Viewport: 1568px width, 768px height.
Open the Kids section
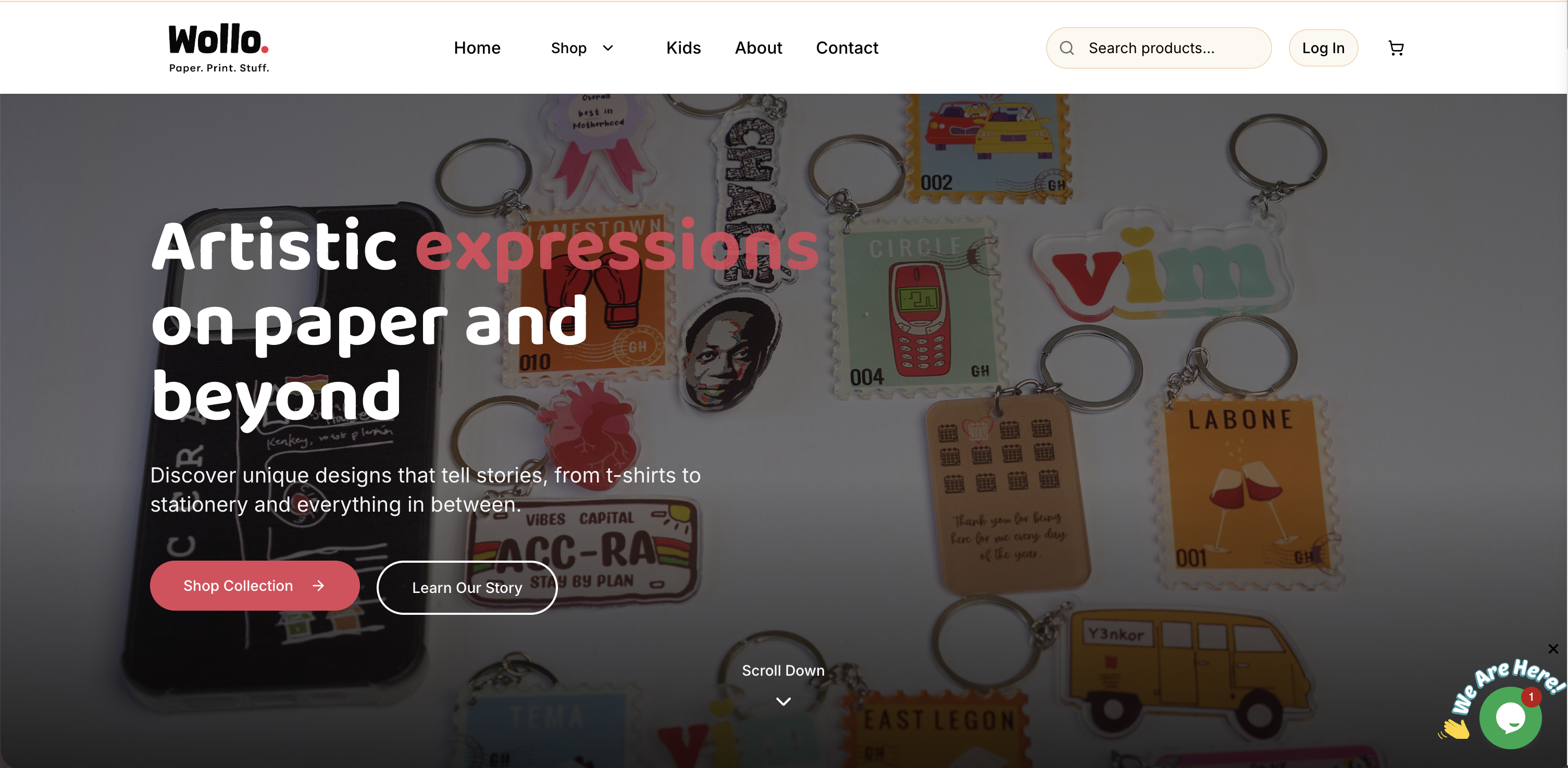(x=683, y=48)
